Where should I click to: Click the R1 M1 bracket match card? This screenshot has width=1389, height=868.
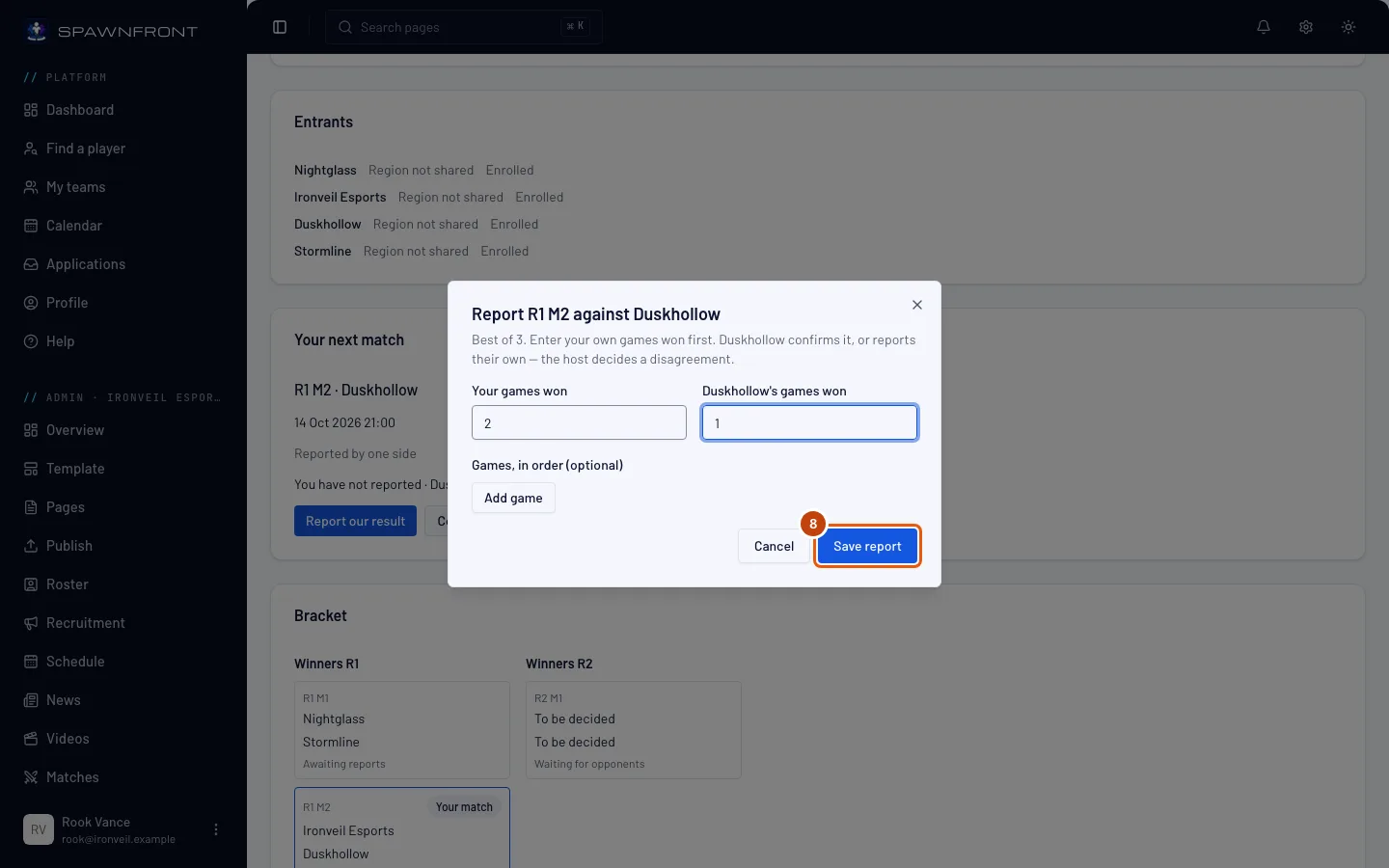click(x=402, y=730)
